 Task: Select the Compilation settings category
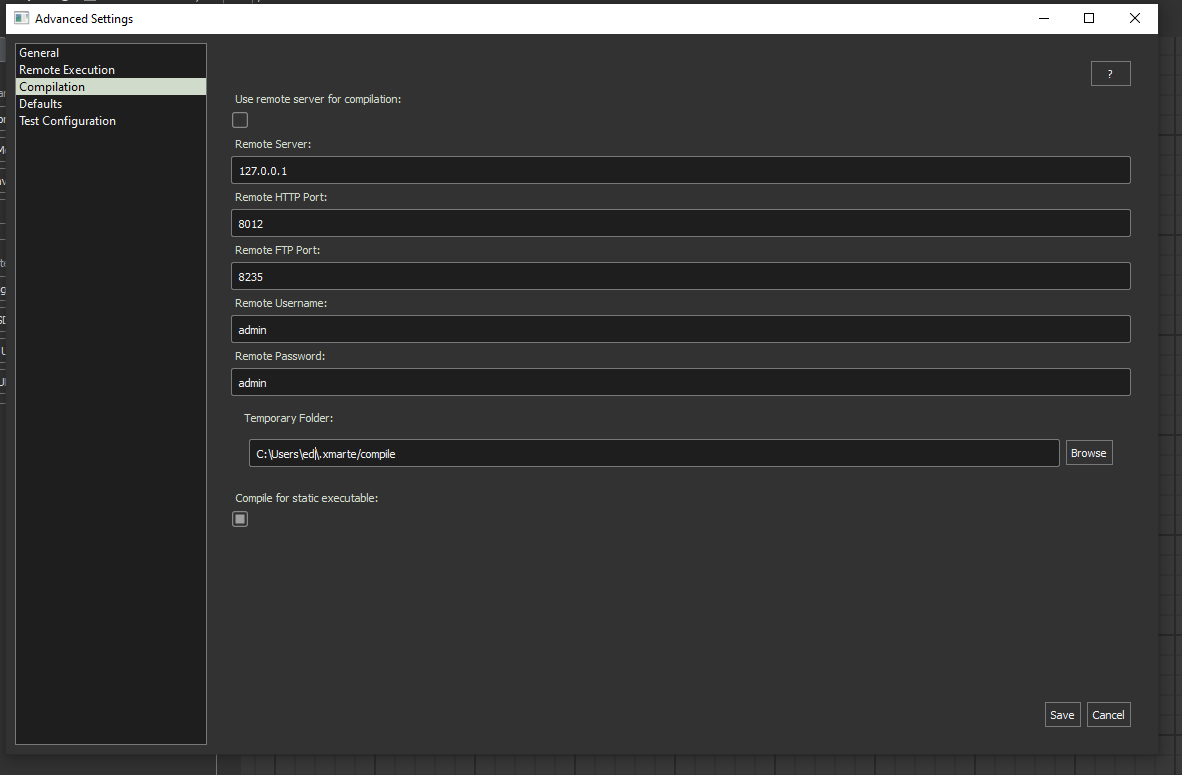[x=52, y=87]
